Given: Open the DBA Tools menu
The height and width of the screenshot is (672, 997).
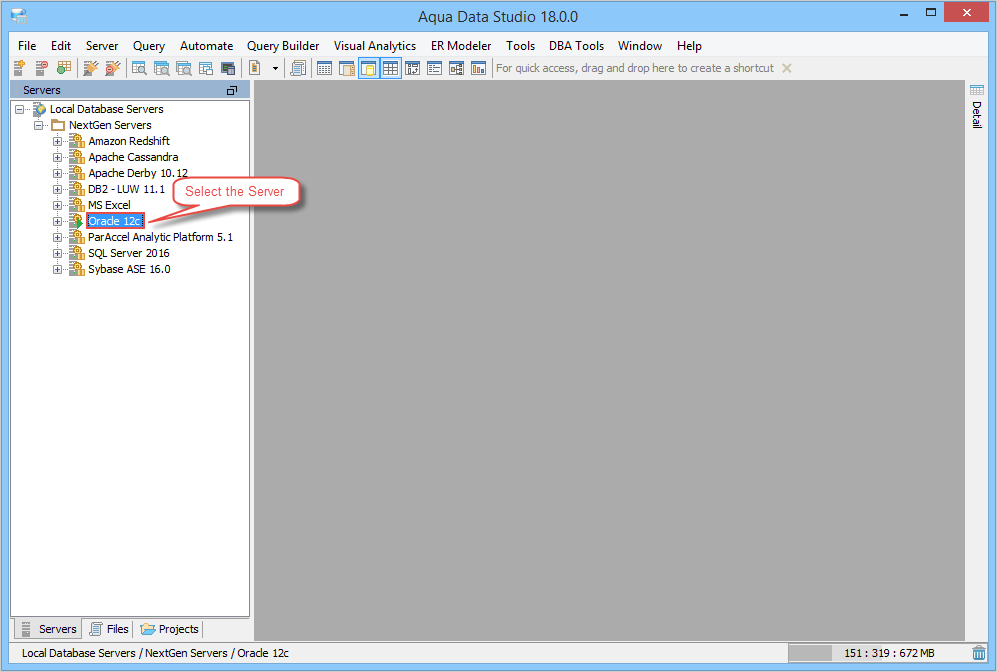Looking at the screenshot, I should coord(577,46).
